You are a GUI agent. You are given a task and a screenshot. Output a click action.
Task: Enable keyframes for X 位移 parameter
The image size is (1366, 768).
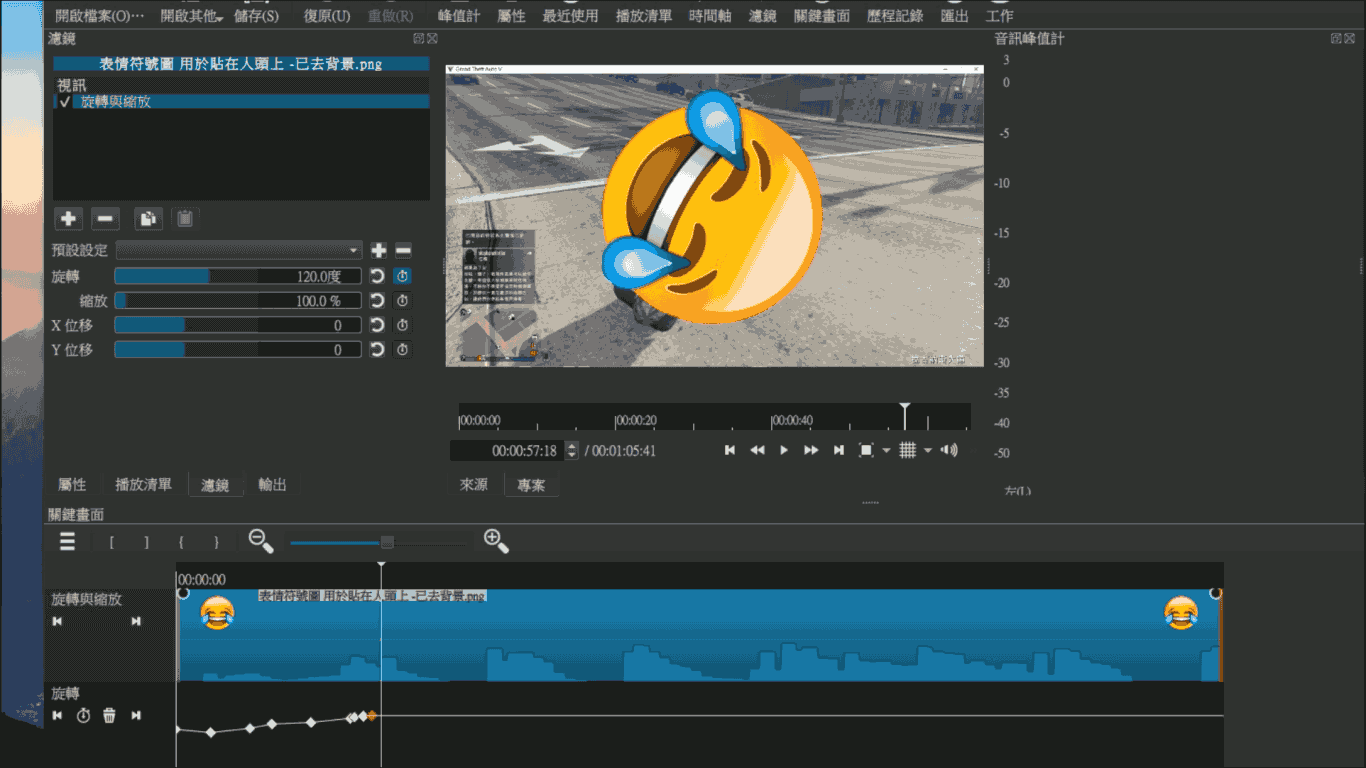pos(402,325)
